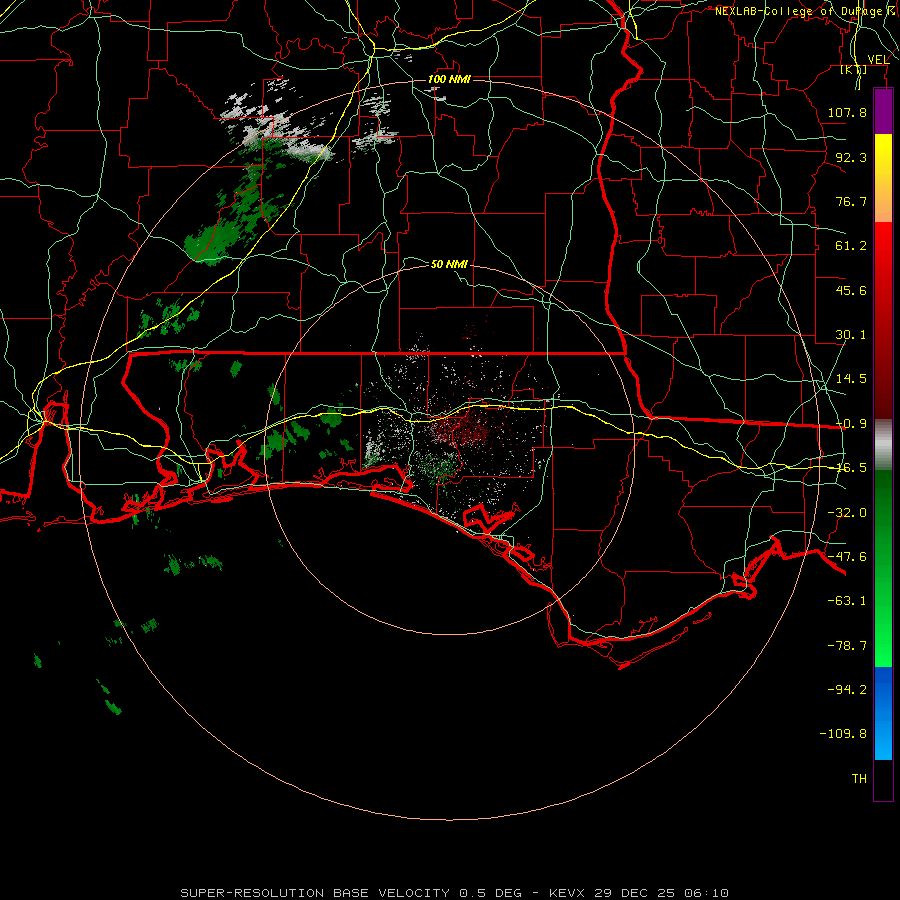Viewport: 900px width, 900px height.
Task: Click the -47.6 velocity scale value
Action: click(x=847, y=557)
